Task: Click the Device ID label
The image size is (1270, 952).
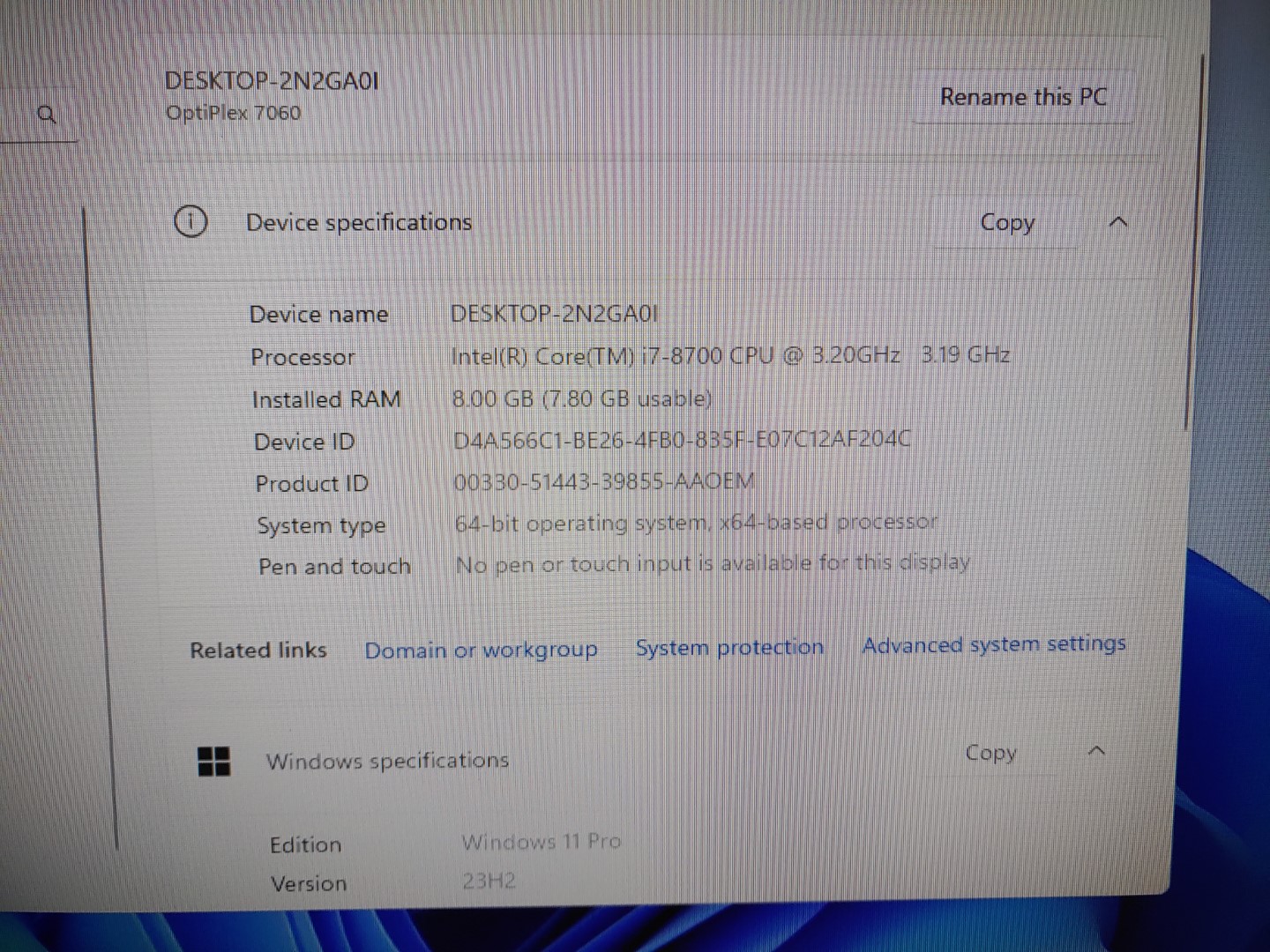Action: point(304,442)
